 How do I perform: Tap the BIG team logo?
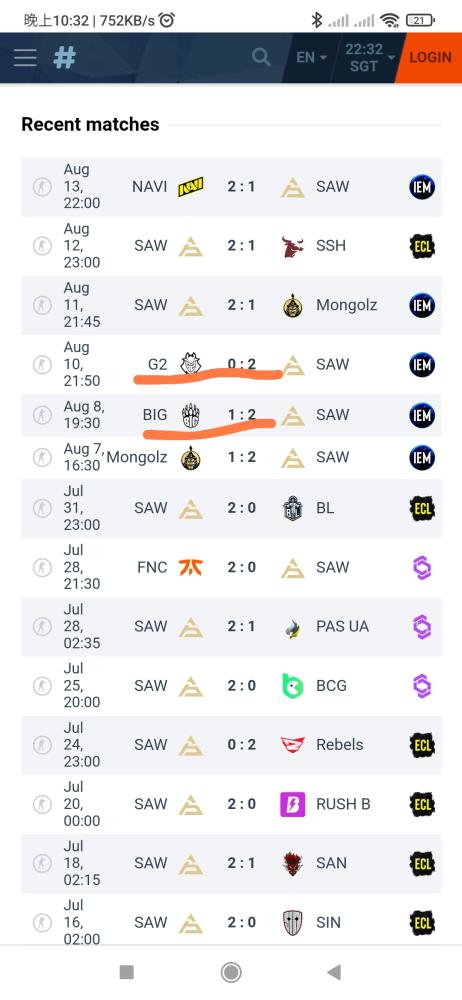190,415
